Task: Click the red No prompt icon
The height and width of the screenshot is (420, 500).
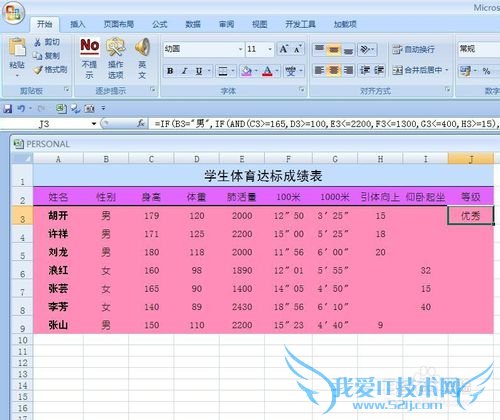Action: coord(90,46)
